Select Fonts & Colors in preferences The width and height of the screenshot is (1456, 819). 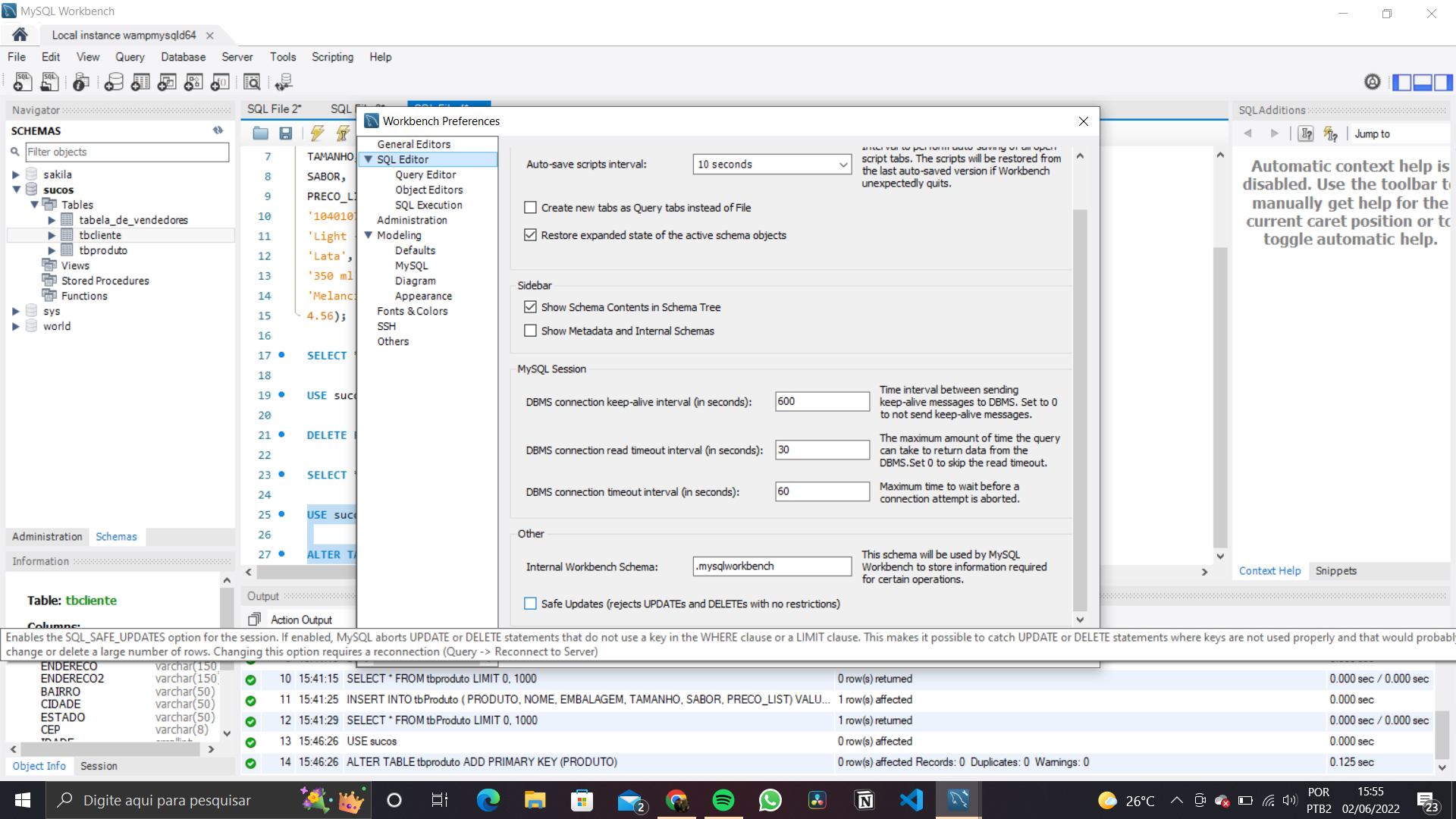pos(413,311)
